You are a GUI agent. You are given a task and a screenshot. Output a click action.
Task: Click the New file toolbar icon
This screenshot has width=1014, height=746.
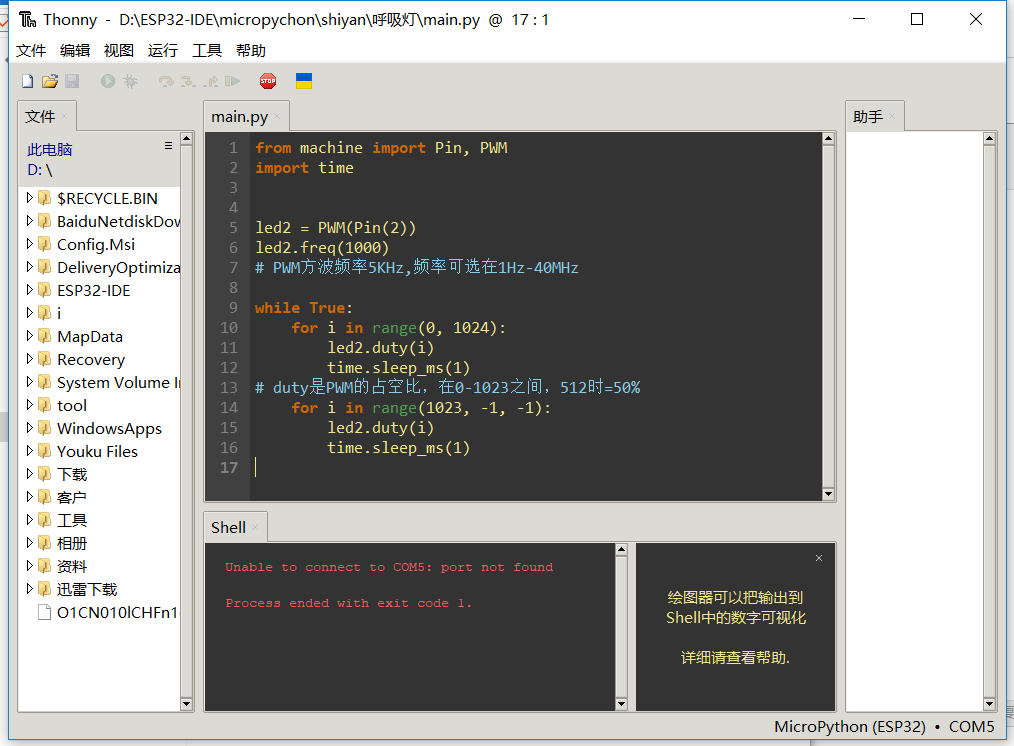[x=28, y=81]
